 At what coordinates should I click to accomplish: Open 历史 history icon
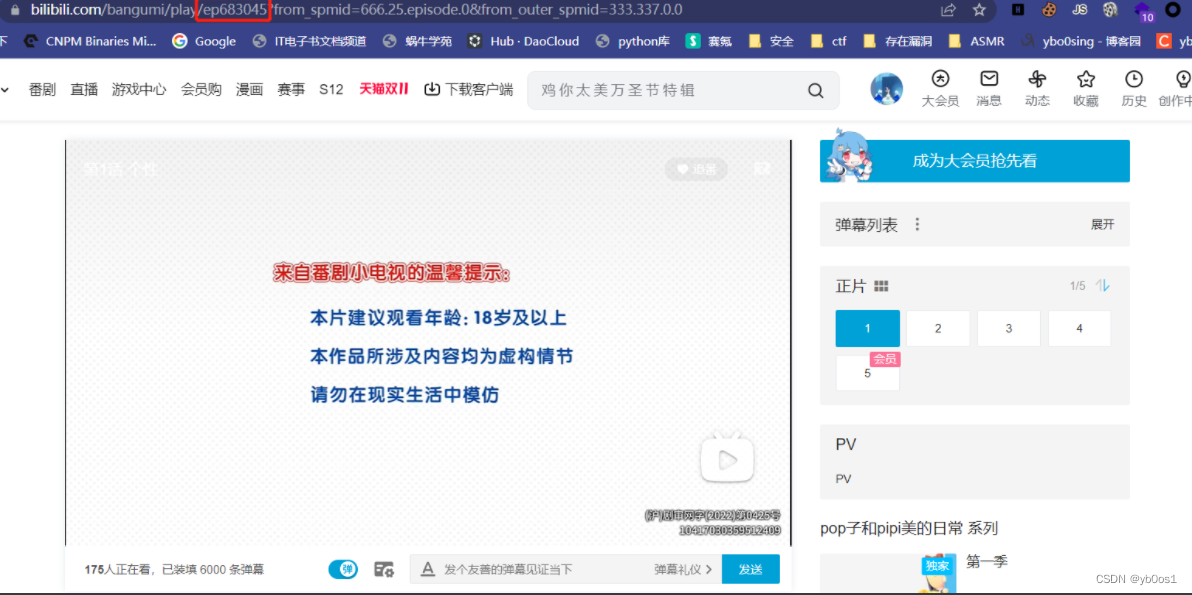[x=1133, y=89]
